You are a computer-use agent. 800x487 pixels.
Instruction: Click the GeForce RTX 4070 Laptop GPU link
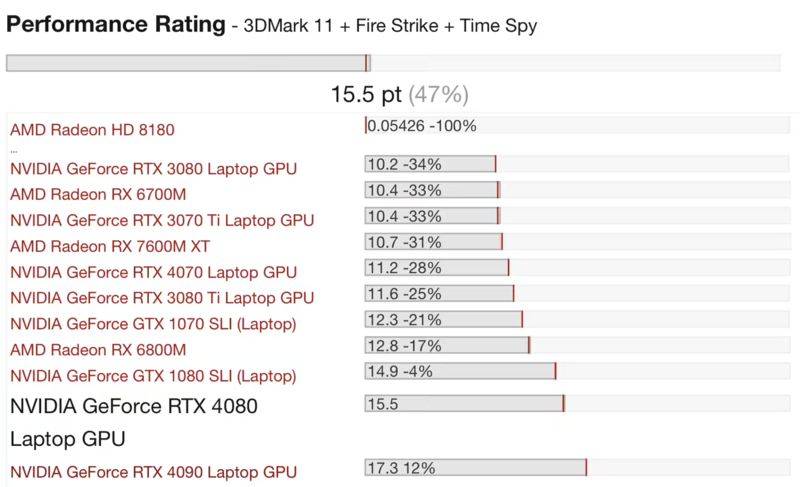click(153, 272)
